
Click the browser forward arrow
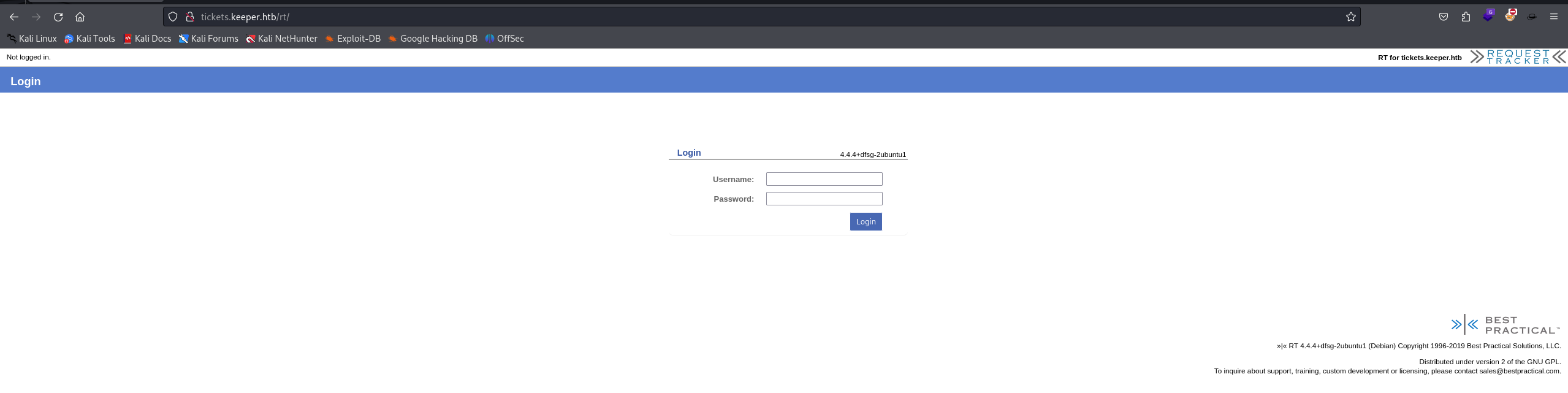click(36, 17)
